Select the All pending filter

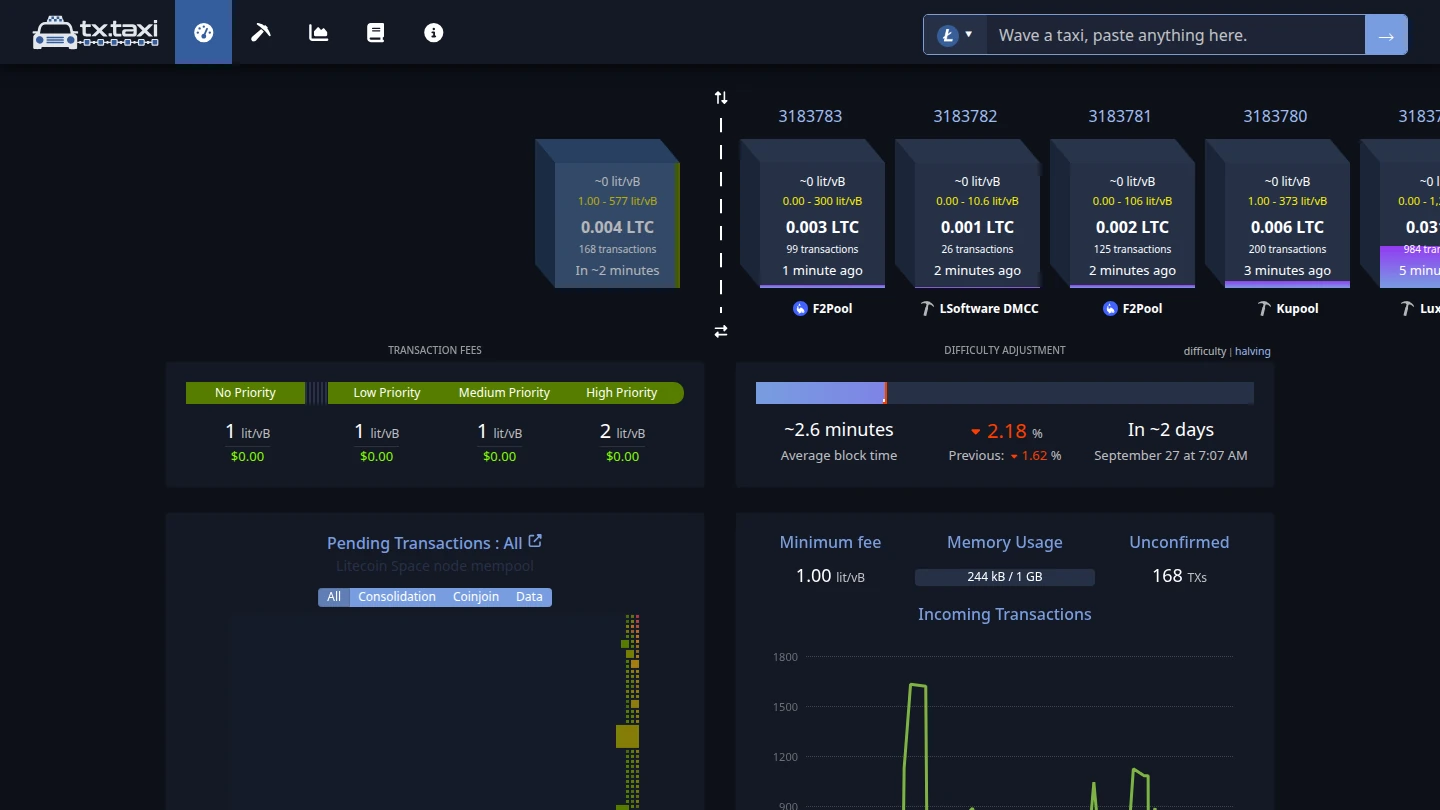(334, 597)
